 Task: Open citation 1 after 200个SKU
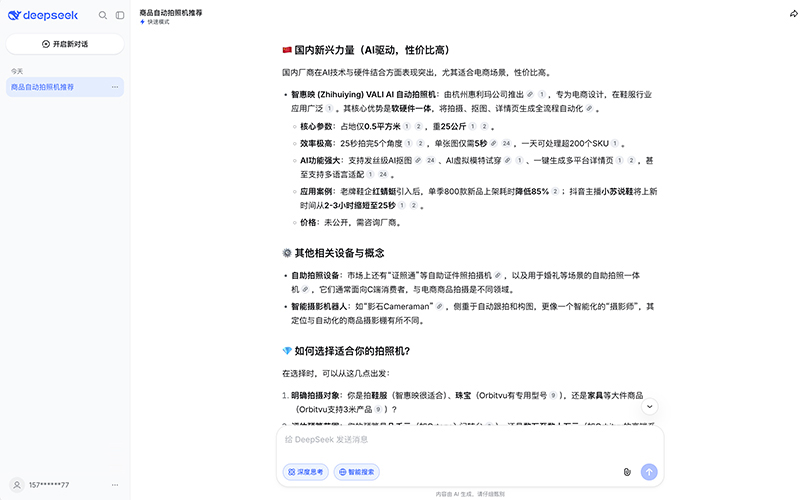[615, 143]
